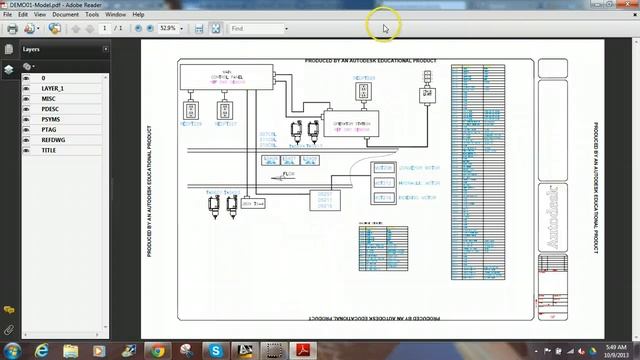Click the Print toolbar icon
The width and height of the screenshot is (640, 360).
coord(13,29)
